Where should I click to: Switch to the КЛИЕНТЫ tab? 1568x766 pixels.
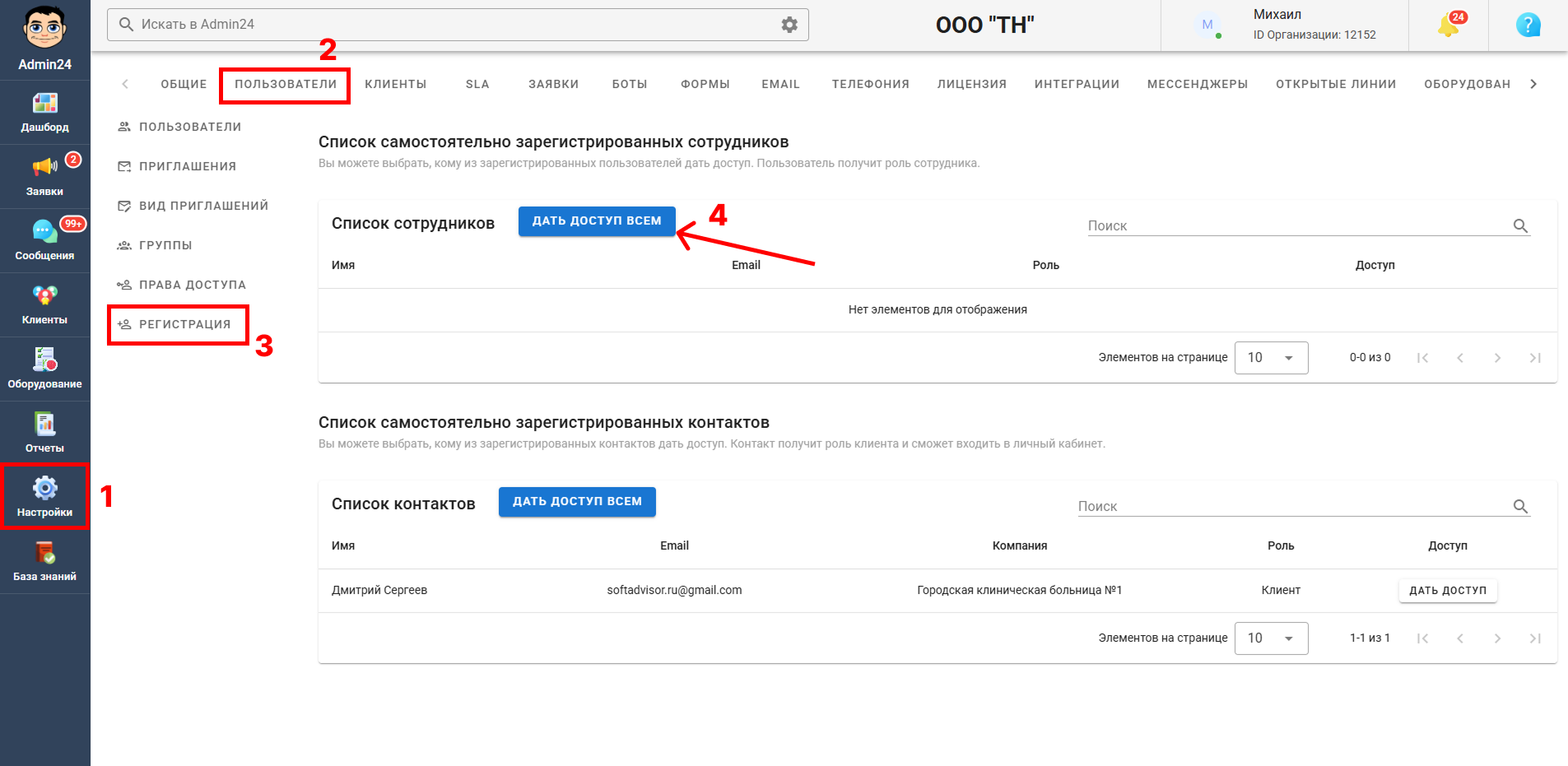[396, 84]
